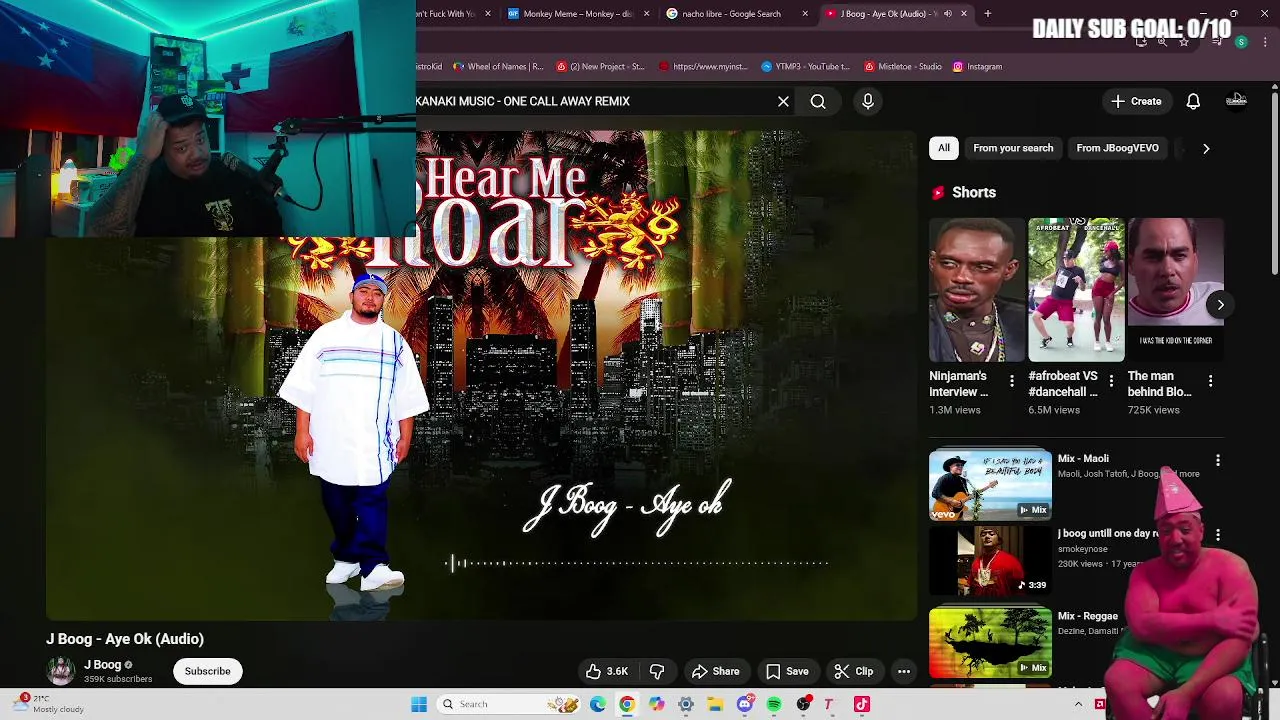The width and height of the screenshot is (1280, 720).
Task: Open the J Boog channel name link
Action: (x=102, y=665)
